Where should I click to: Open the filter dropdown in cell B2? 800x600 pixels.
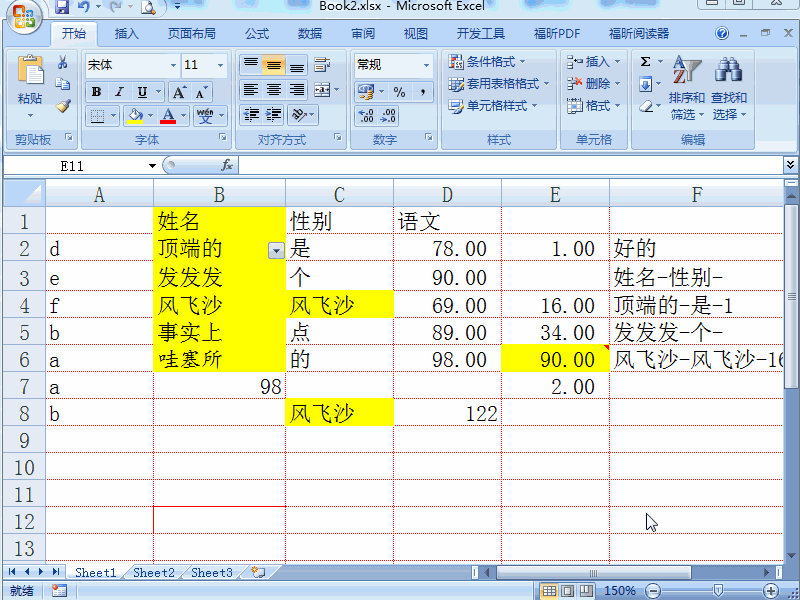tap(276, 251)
